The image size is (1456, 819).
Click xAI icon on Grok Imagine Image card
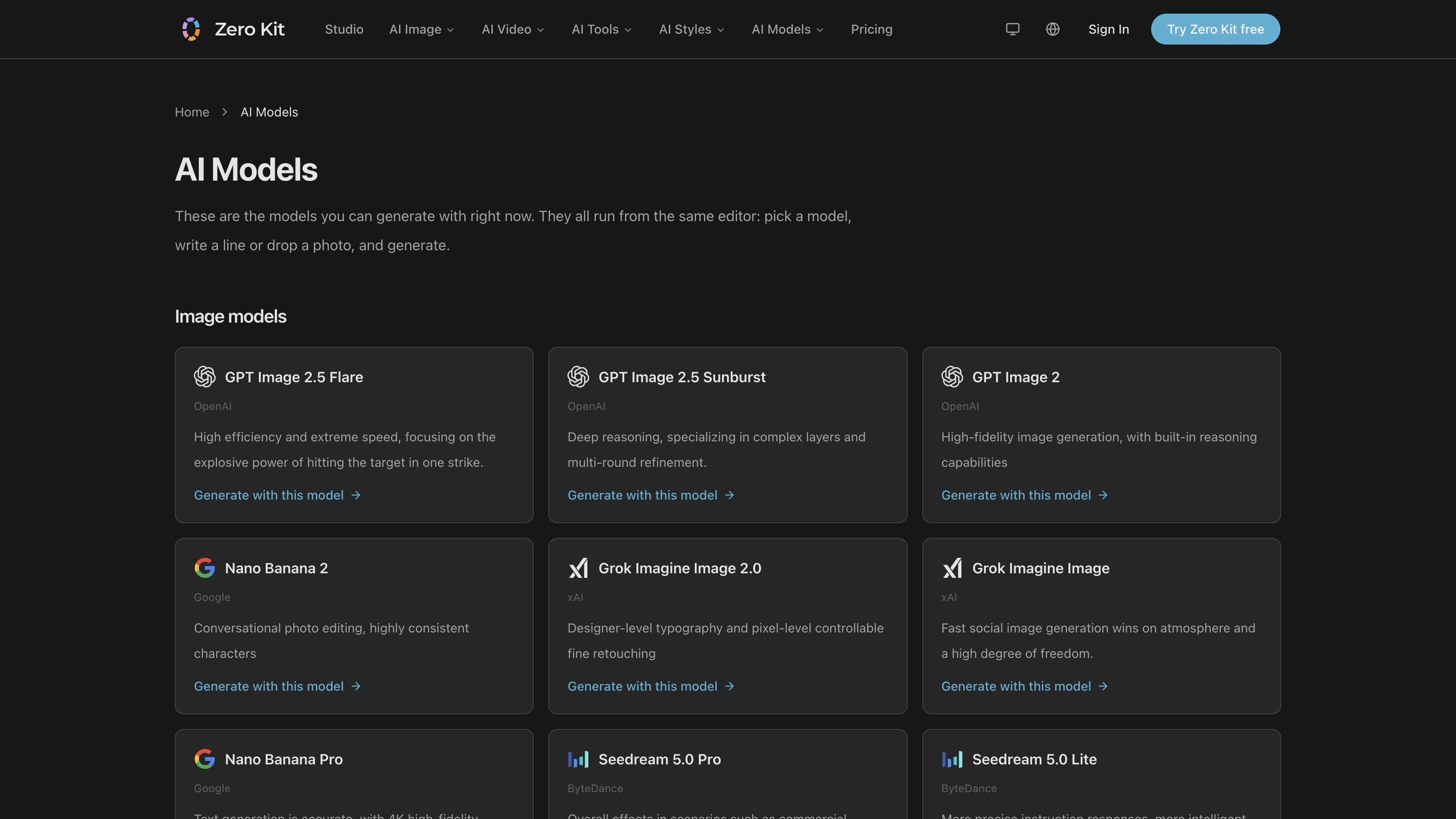click(952, 567)
